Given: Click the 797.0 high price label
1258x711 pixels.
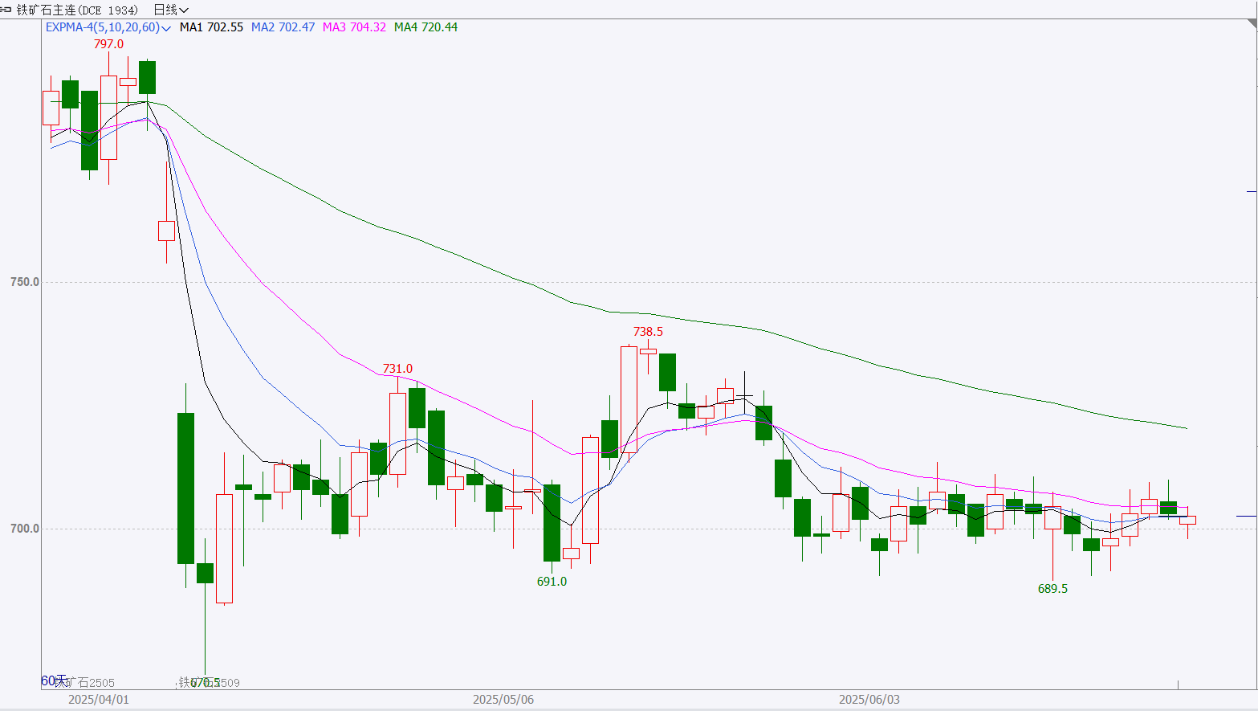Looking at the screenshot, I should coord(108,44).
